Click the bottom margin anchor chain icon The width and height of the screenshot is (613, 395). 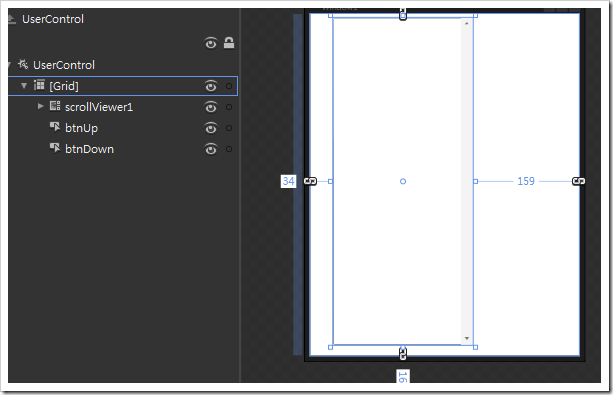pos(403,354)
